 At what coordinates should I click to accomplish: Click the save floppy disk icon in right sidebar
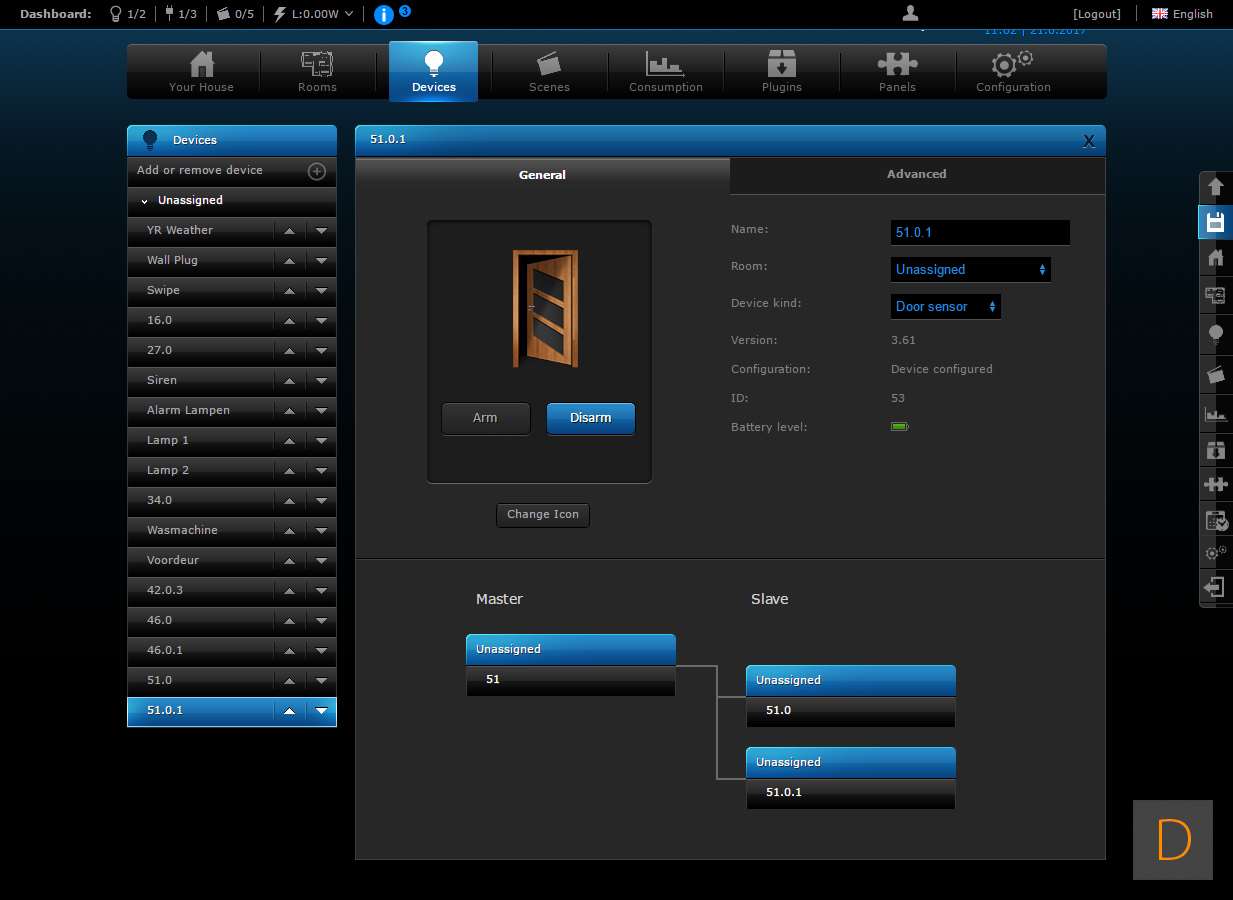1215,222
